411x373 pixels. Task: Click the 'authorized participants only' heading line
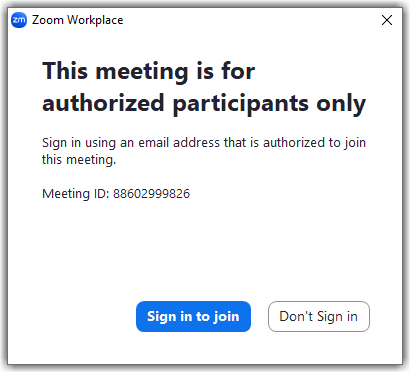tap(204, 104)
